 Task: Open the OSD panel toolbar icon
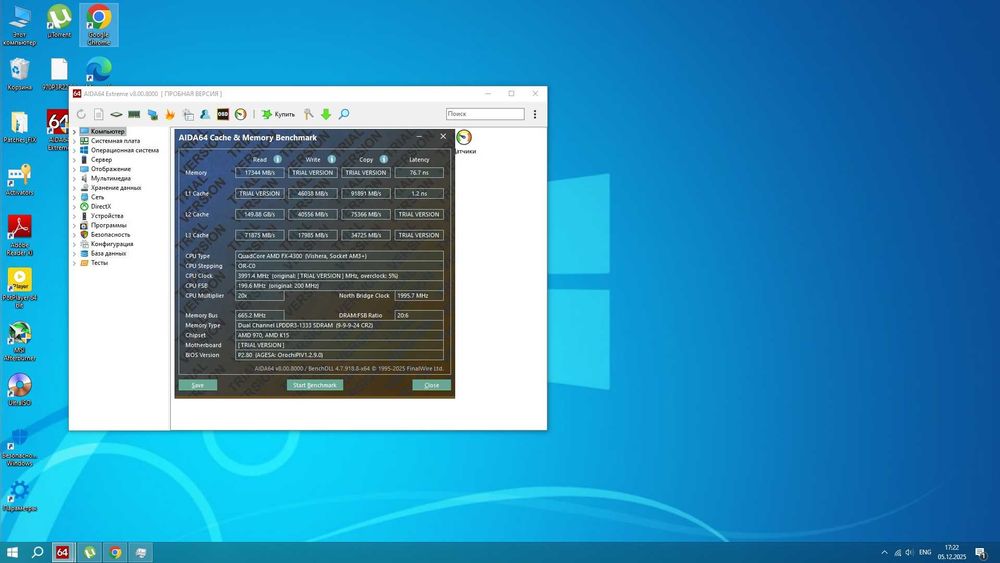[x=223, y=114]
